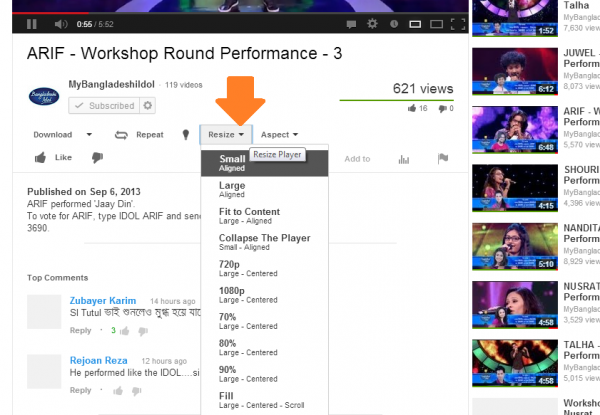Select 90% resize option

tap(264, 374)
